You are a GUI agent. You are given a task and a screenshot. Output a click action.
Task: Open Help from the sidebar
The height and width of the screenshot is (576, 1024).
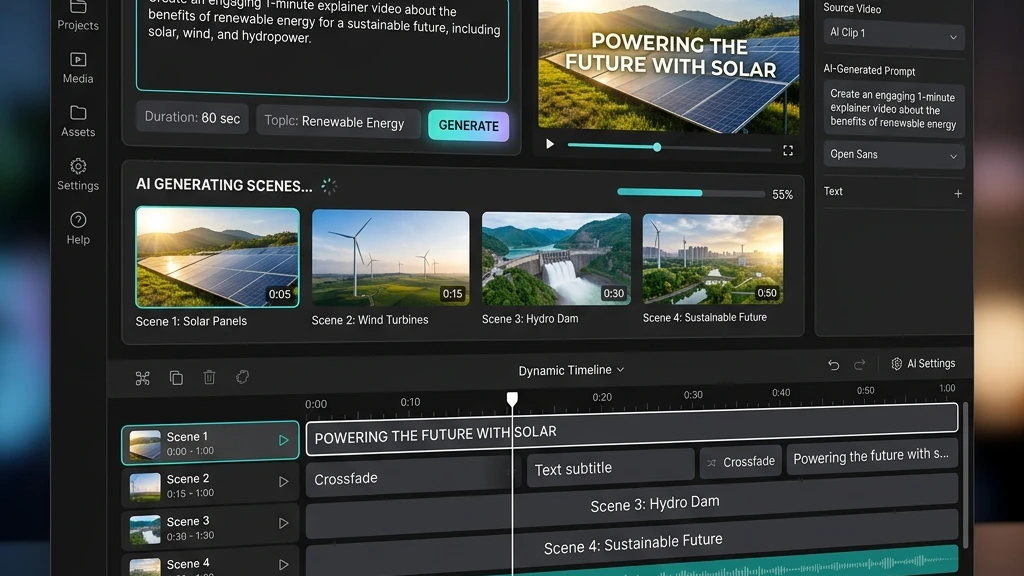click(x=78, y=229)
